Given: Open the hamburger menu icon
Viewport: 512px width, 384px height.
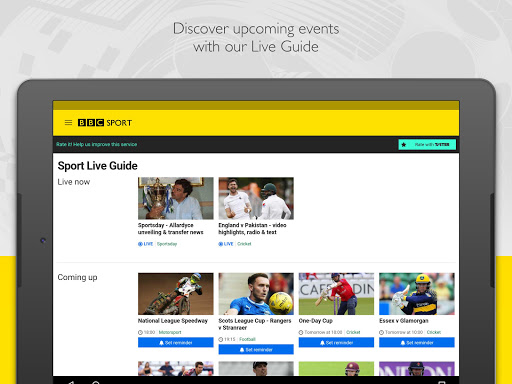Looking at the screenshot, I should pos(68,123).
